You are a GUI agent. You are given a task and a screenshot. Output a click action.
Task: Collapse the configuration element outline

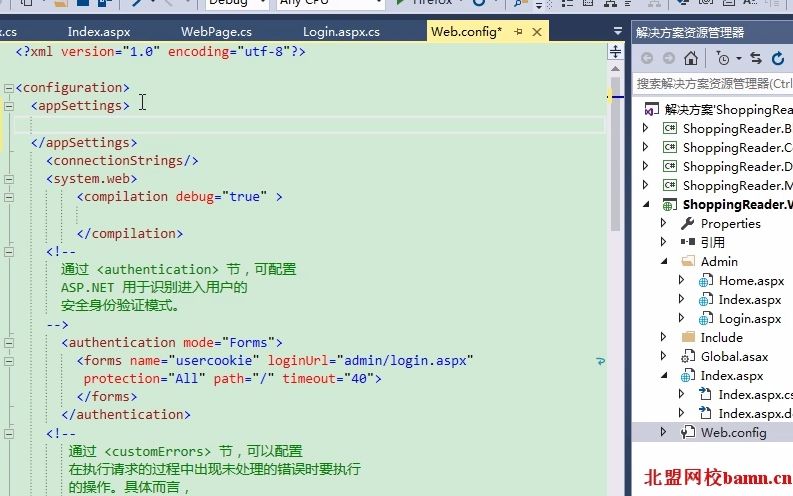click(9, 88)
